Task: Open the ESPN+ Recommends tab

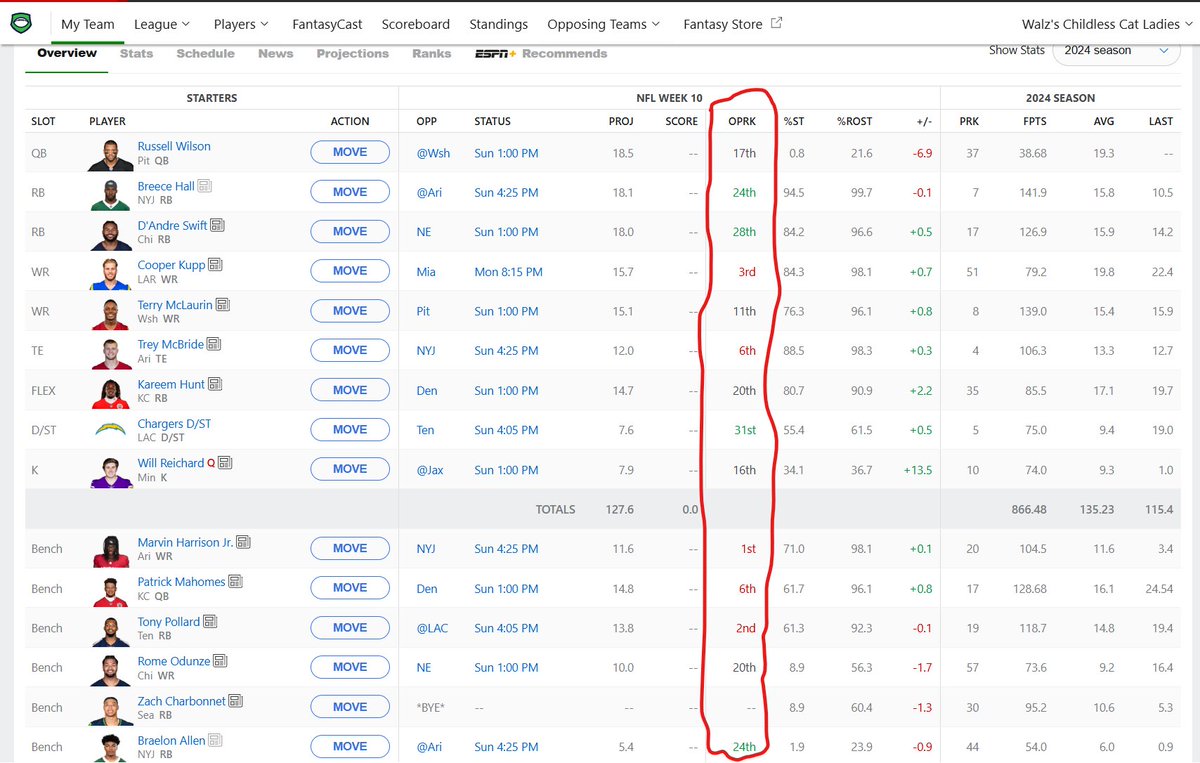Action: pos(541,54)
